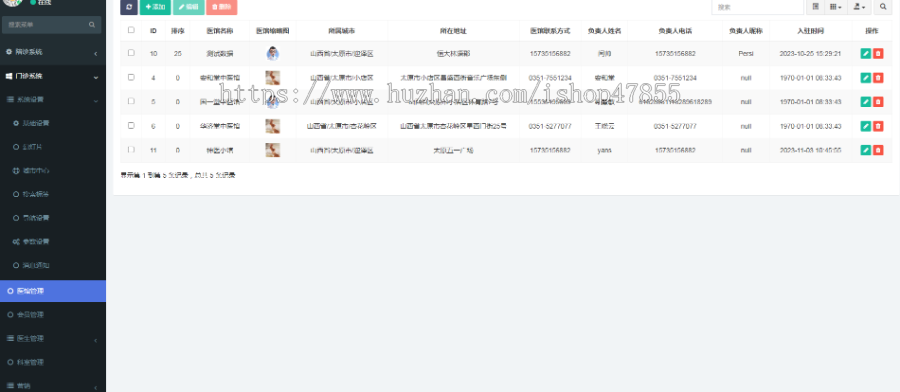Open the thumbnail image in row ID 6

273,126
